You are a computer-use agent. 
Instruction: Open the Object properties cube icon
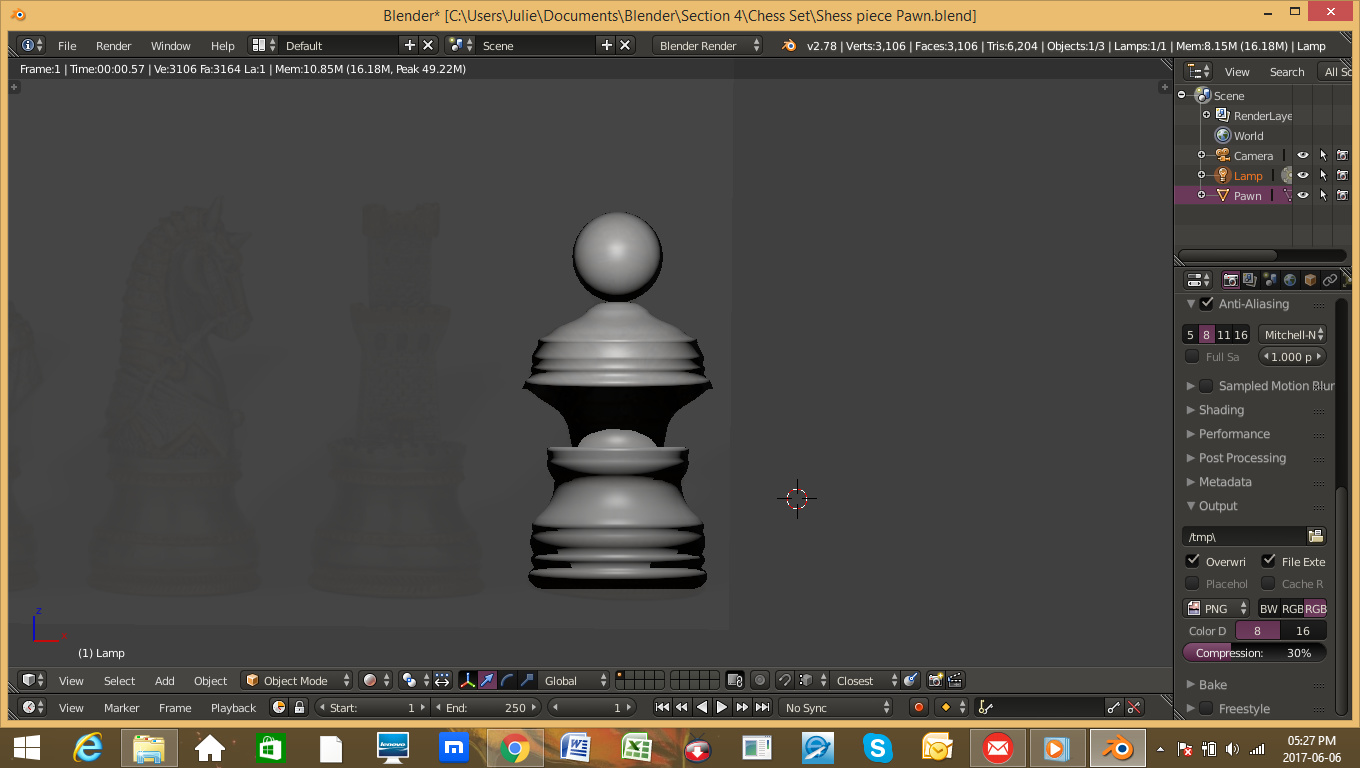(x=1310, y=280)
